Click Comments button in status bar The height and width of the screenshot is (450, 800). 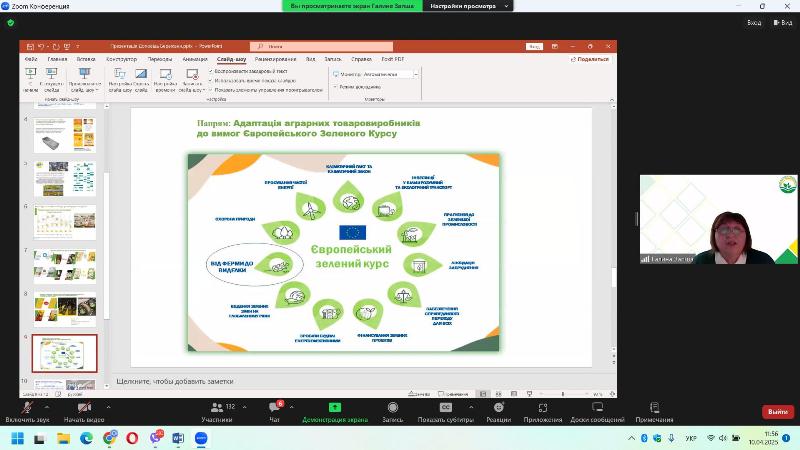point(453,394)
